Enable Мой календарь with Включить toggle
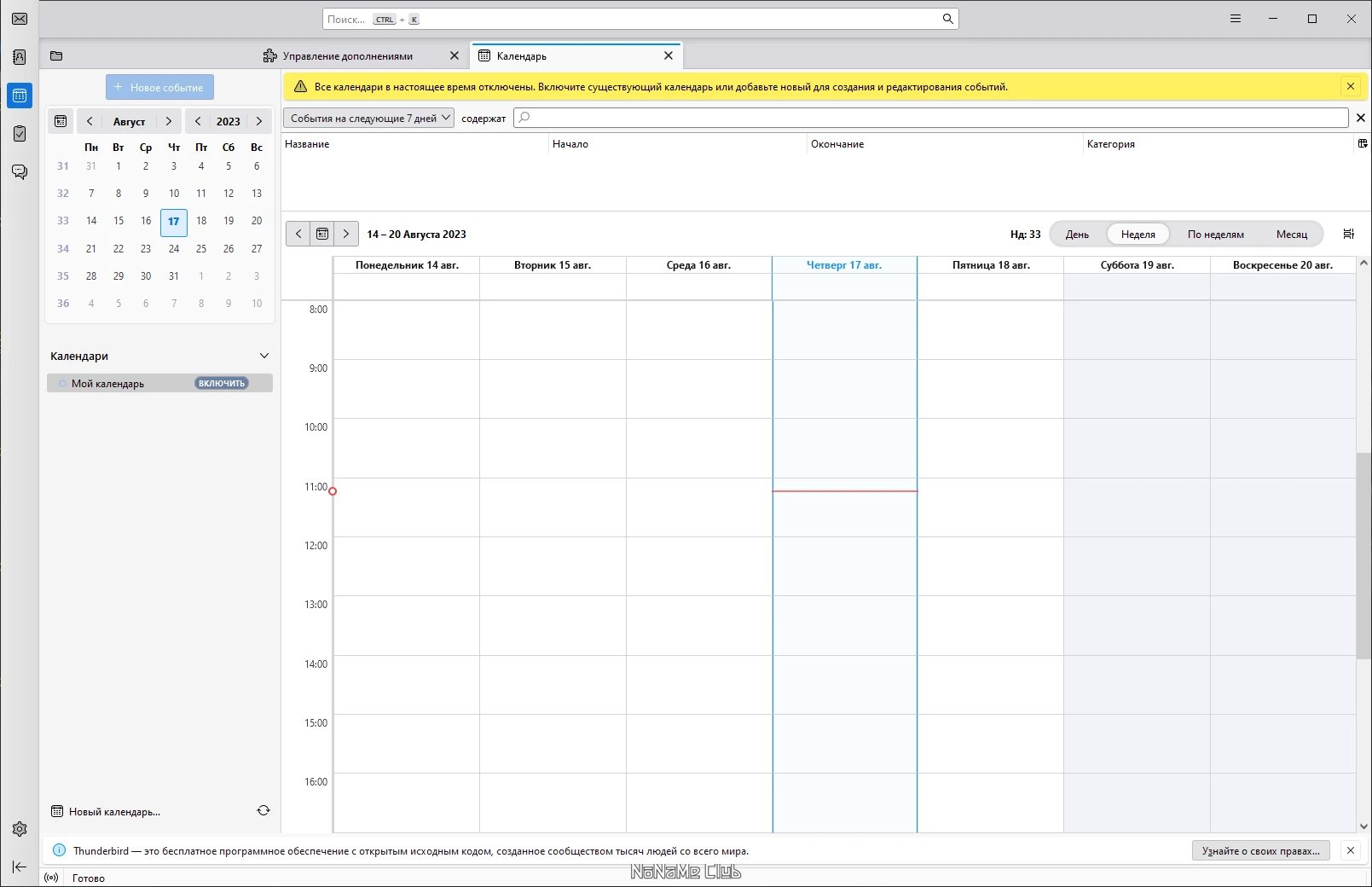Screen dimensions: 1372x887 (222, 383)
